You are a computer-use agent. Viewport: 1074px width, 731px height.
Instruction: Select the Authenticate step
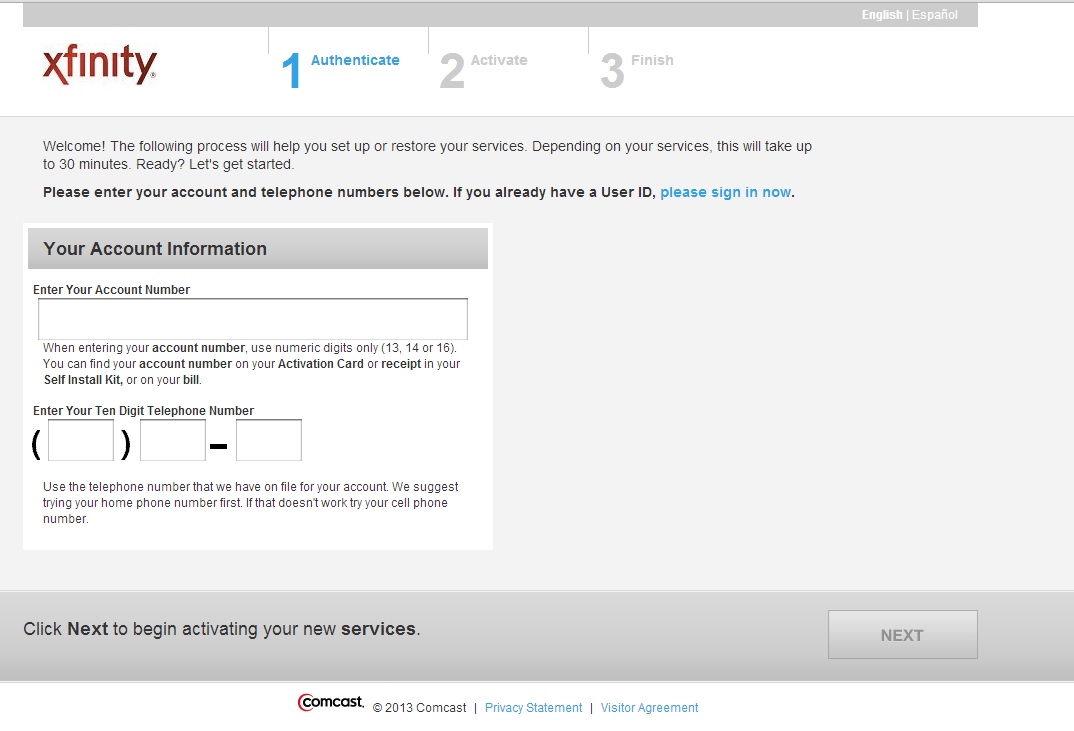[x=355, y=60]
